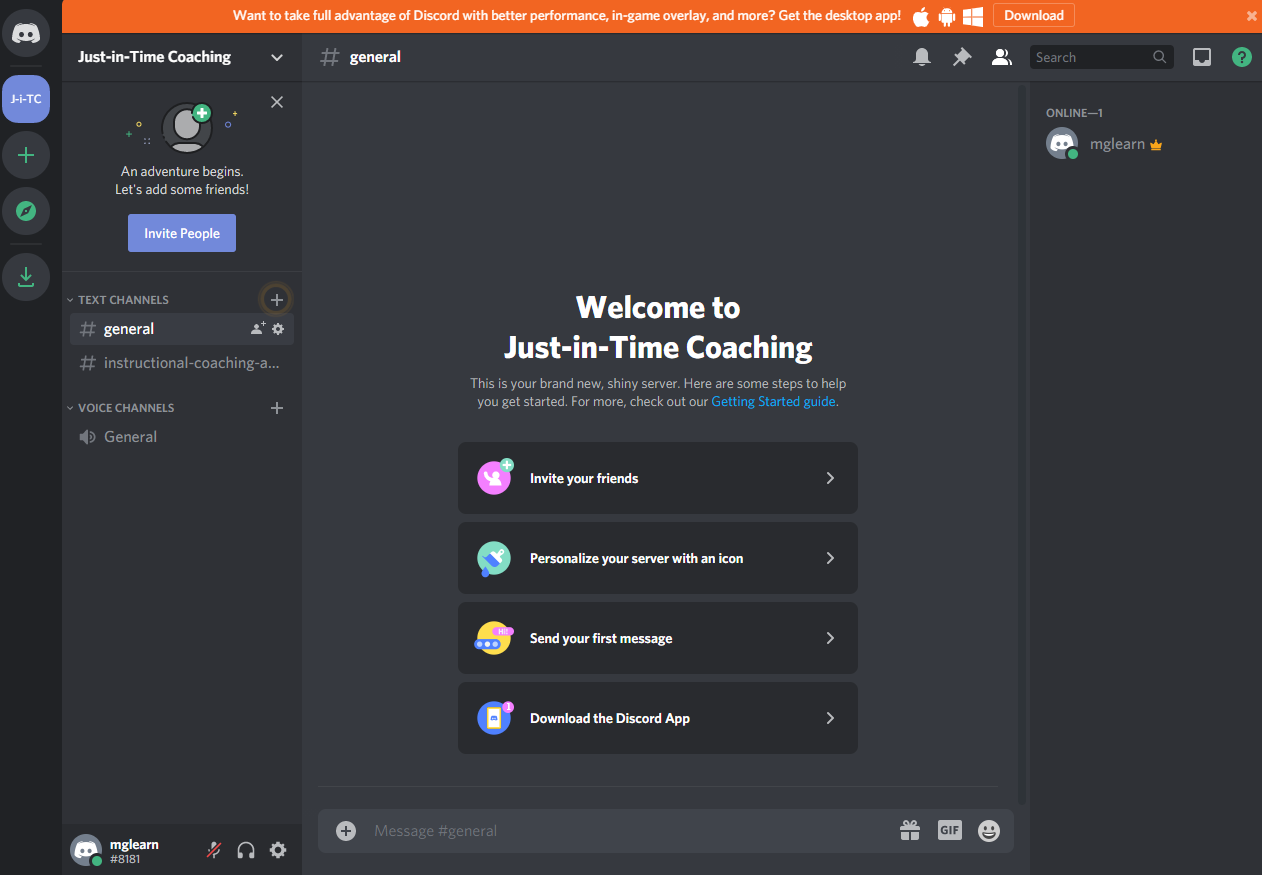Create a voice channel with the plus icon

tap(277, 408)
